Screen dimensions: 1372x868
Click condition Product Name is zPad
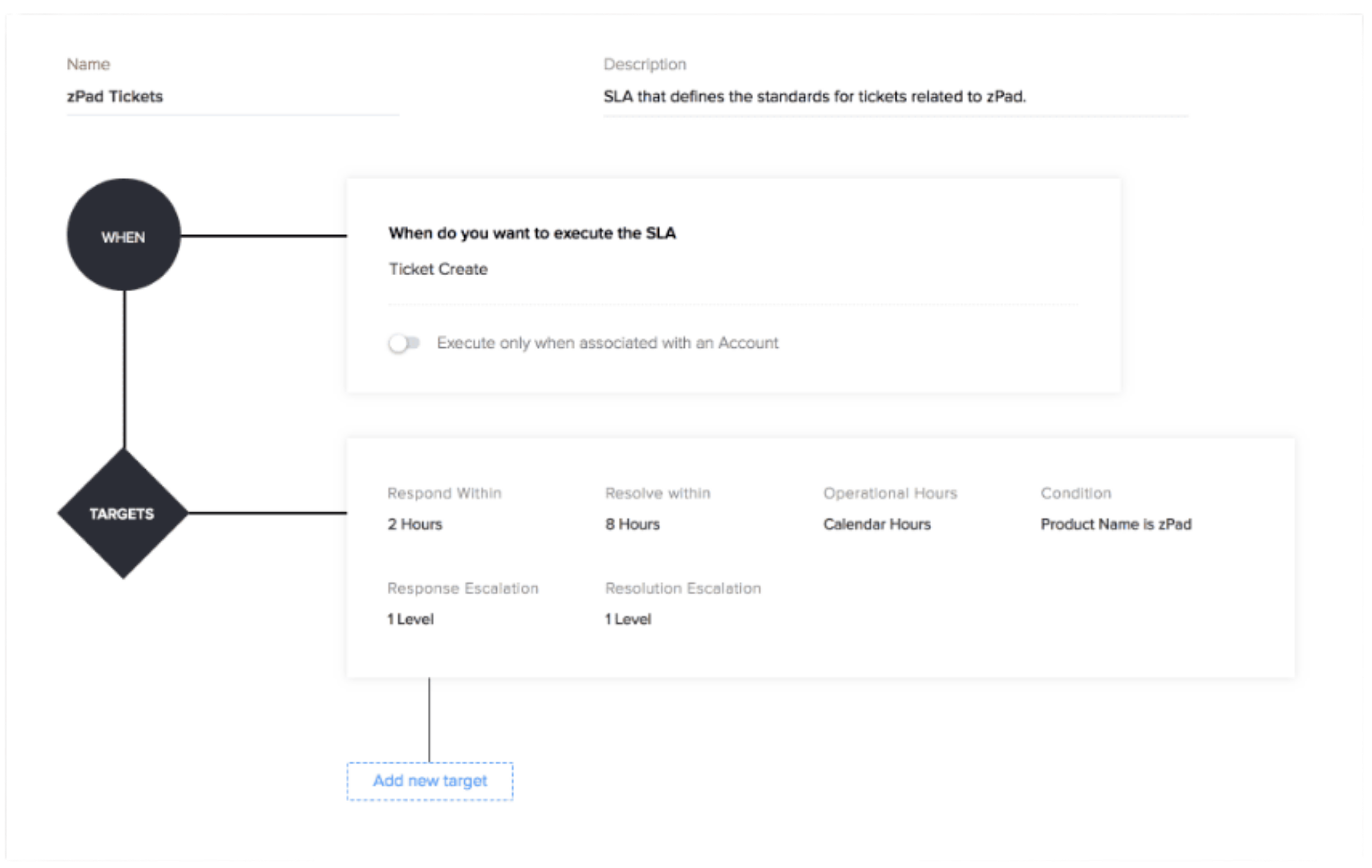coord(1115,525)
